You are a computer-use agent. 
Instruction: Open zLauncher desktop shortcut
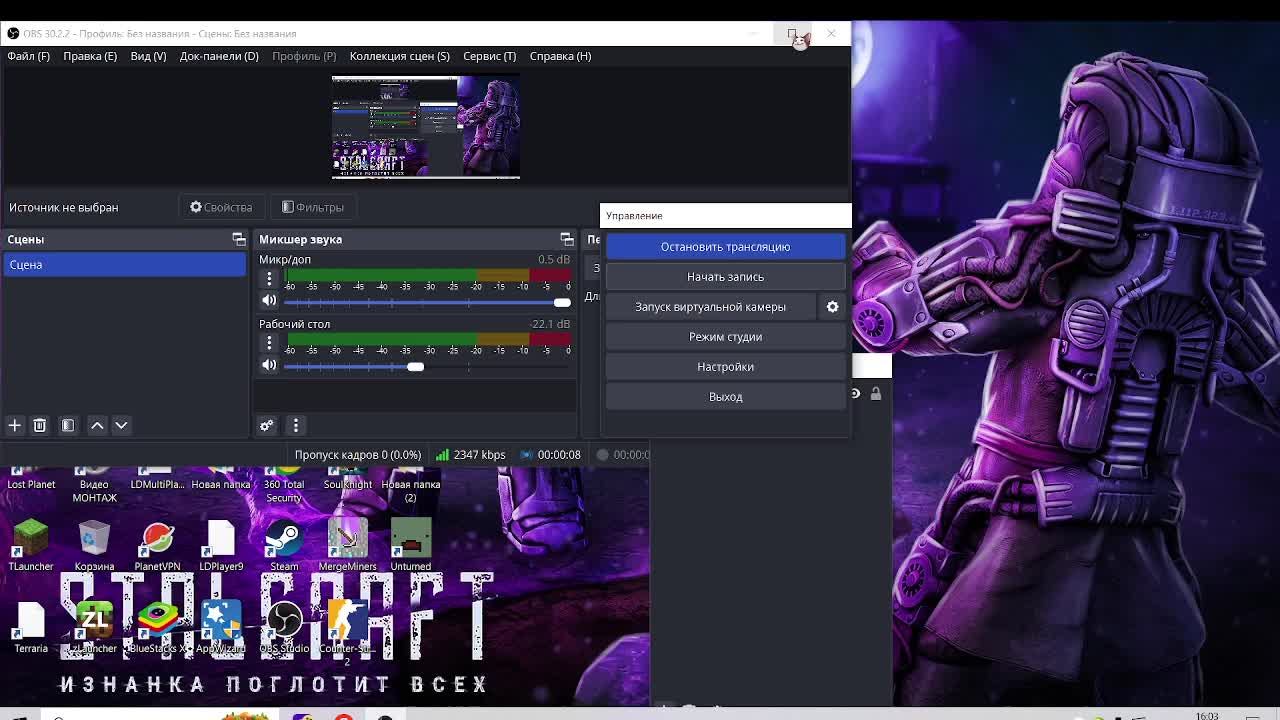[94, 627]
